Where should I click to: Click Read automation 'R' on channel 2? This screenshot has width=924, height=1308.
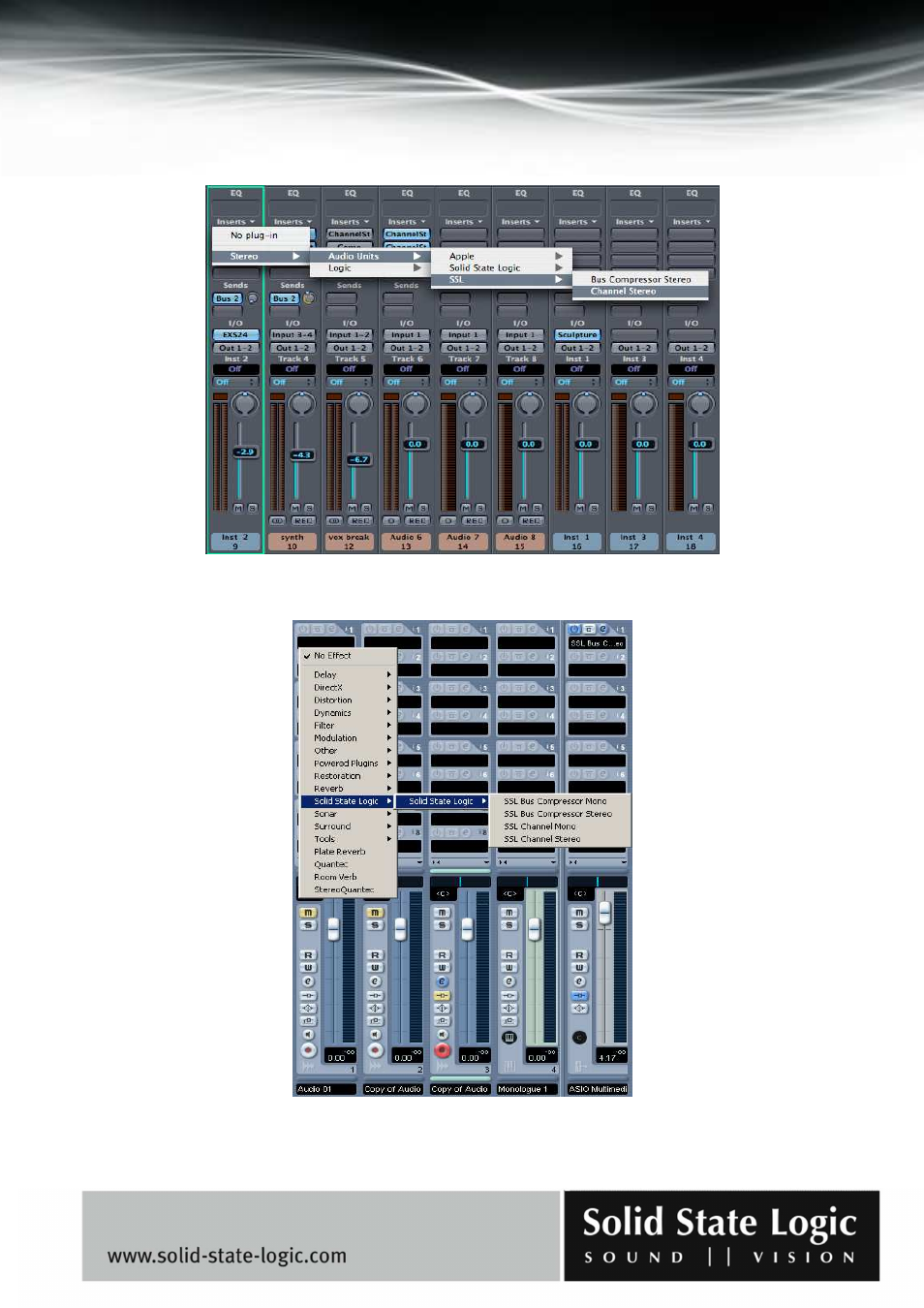[x=375, y=955]
